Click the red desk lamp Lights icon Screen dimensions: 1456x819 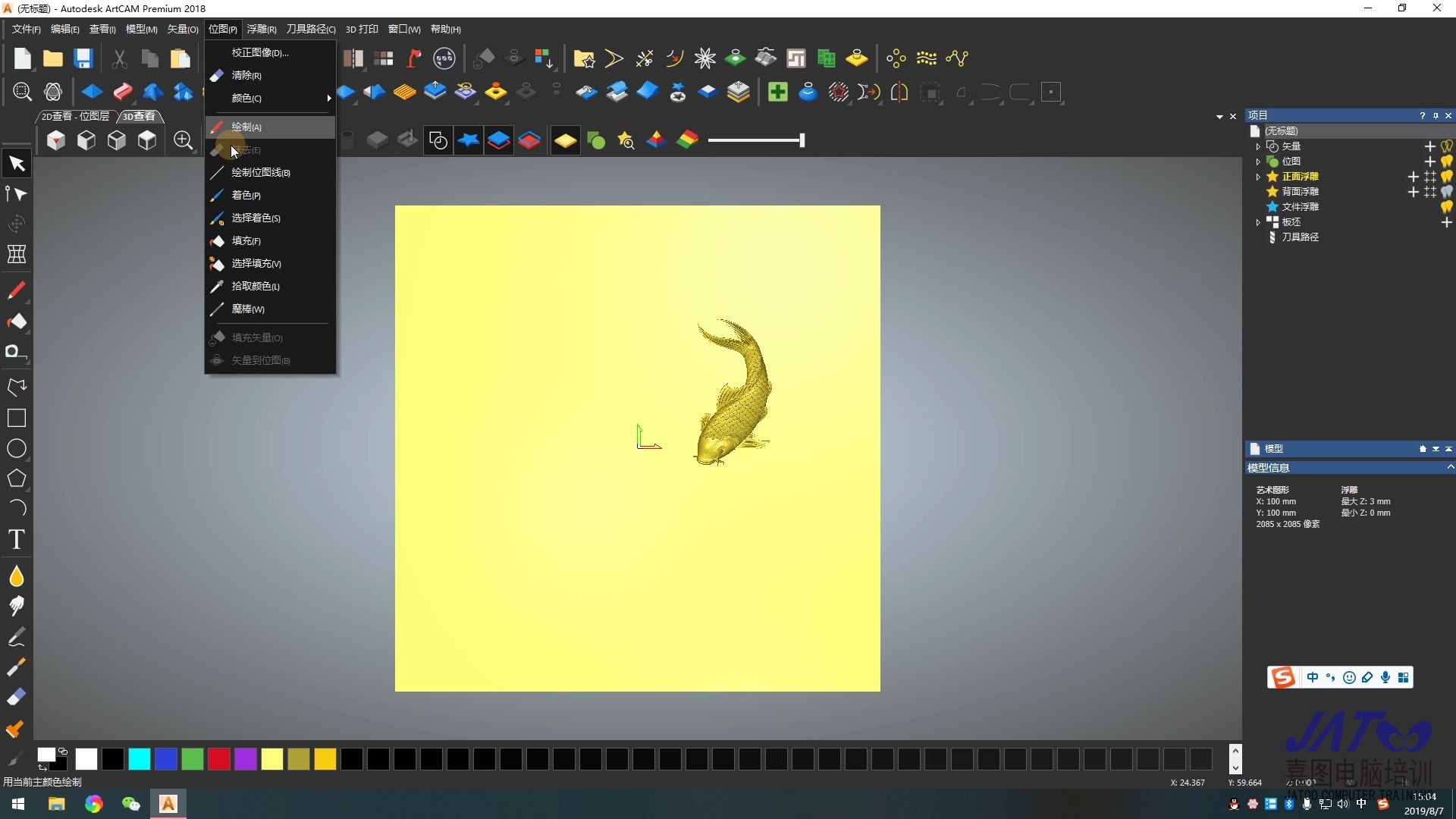pyautogui.click(x=414, y=58)
